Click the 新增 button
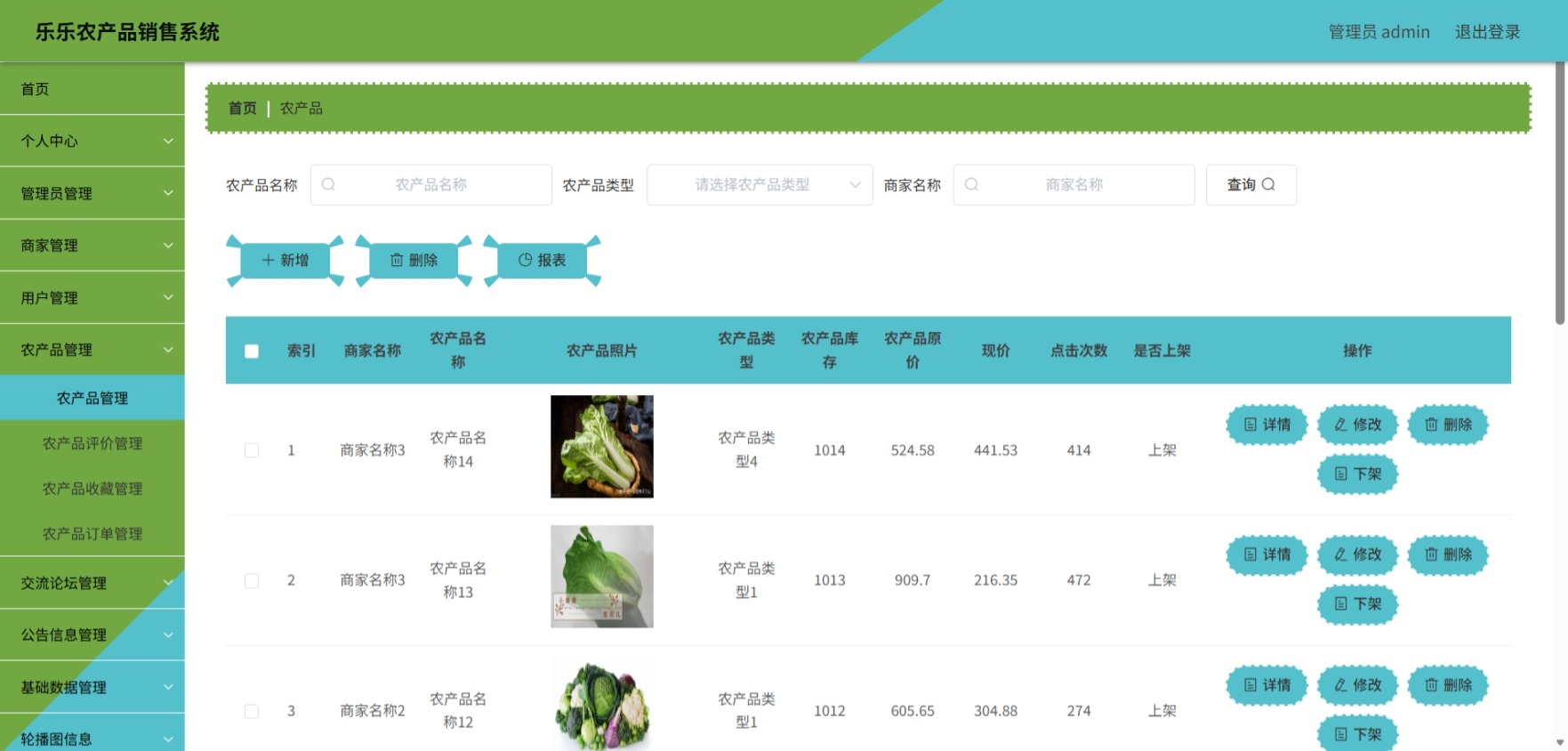This screenshot has width=1568, height=751. pos(285,260)
